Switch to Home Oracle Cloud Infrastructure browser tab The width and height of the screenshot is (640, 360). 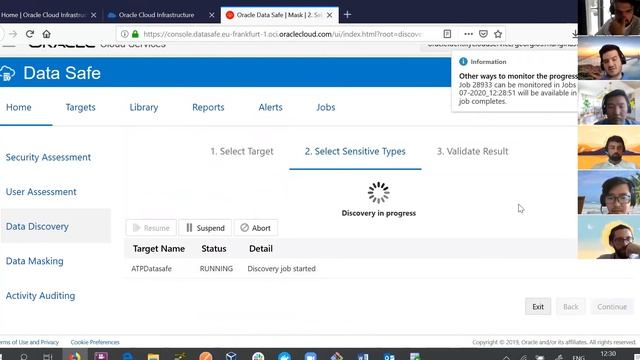pyautogui.click(x=43, y=15)
